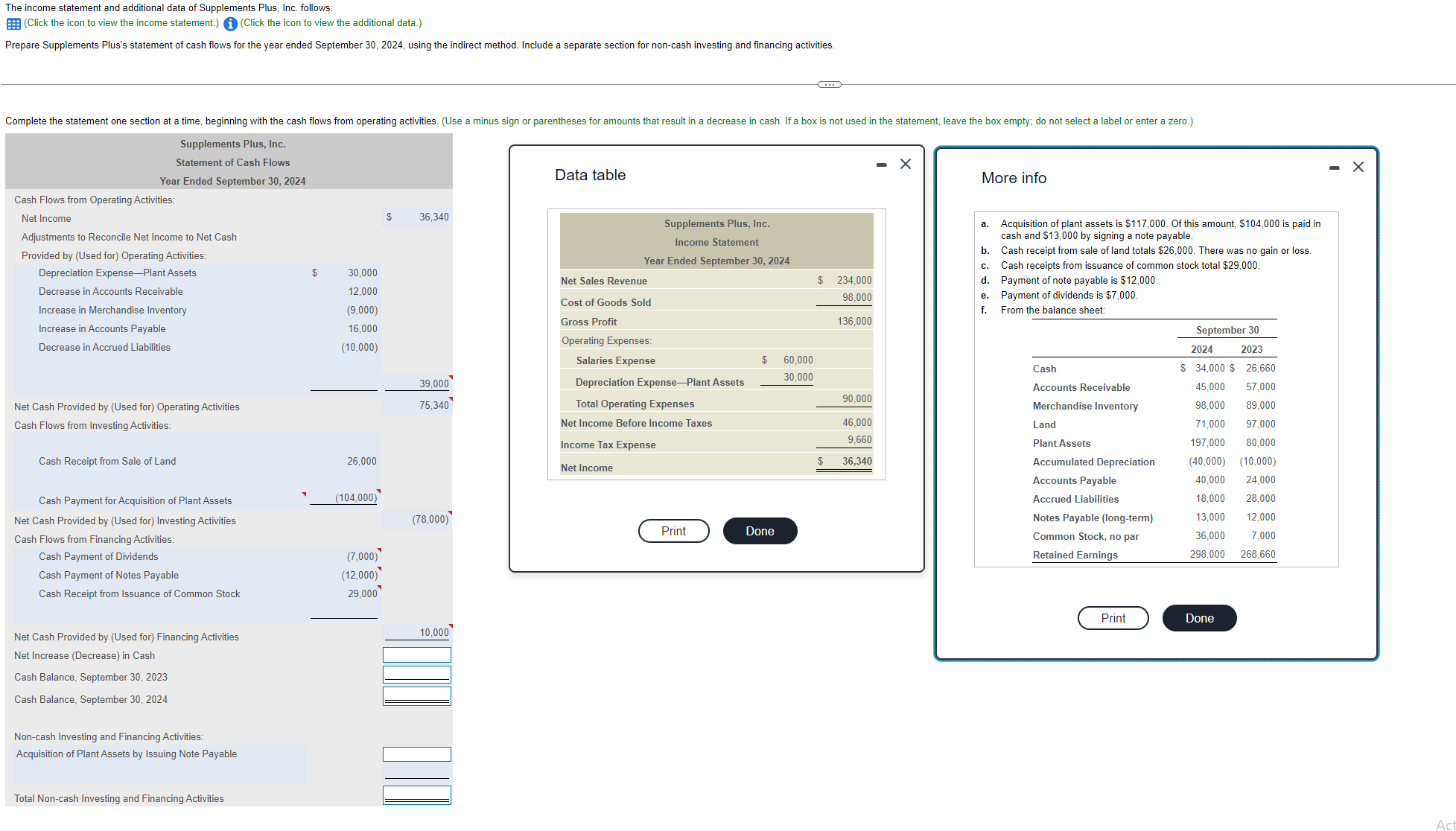Screen dimensions: 1456x831
Task: Click Increase in Accounts Payable label
Action: pyautogui.click(x=102, y=329)
